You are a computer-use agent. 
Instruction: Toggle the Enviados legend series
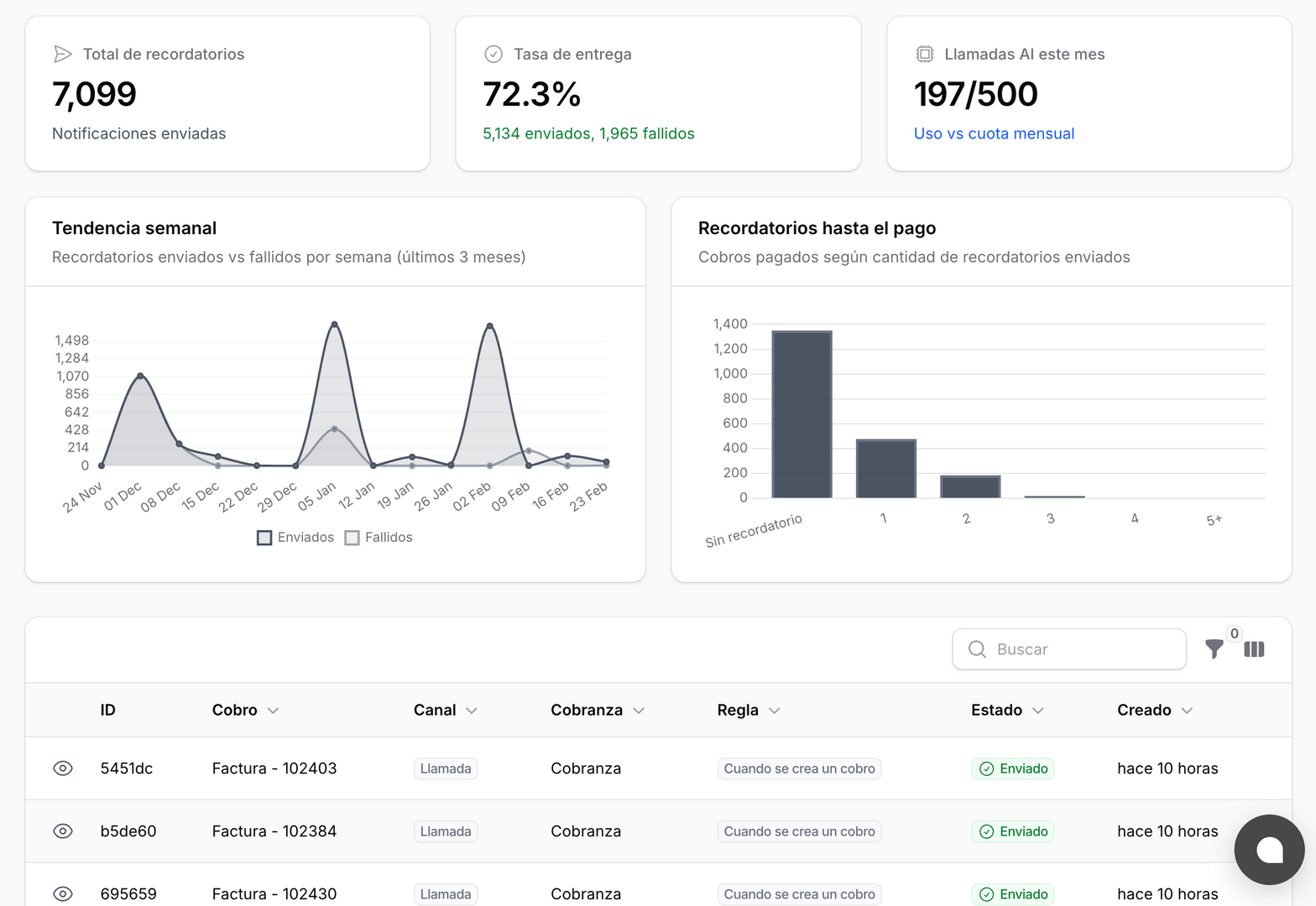click(295, 538)
